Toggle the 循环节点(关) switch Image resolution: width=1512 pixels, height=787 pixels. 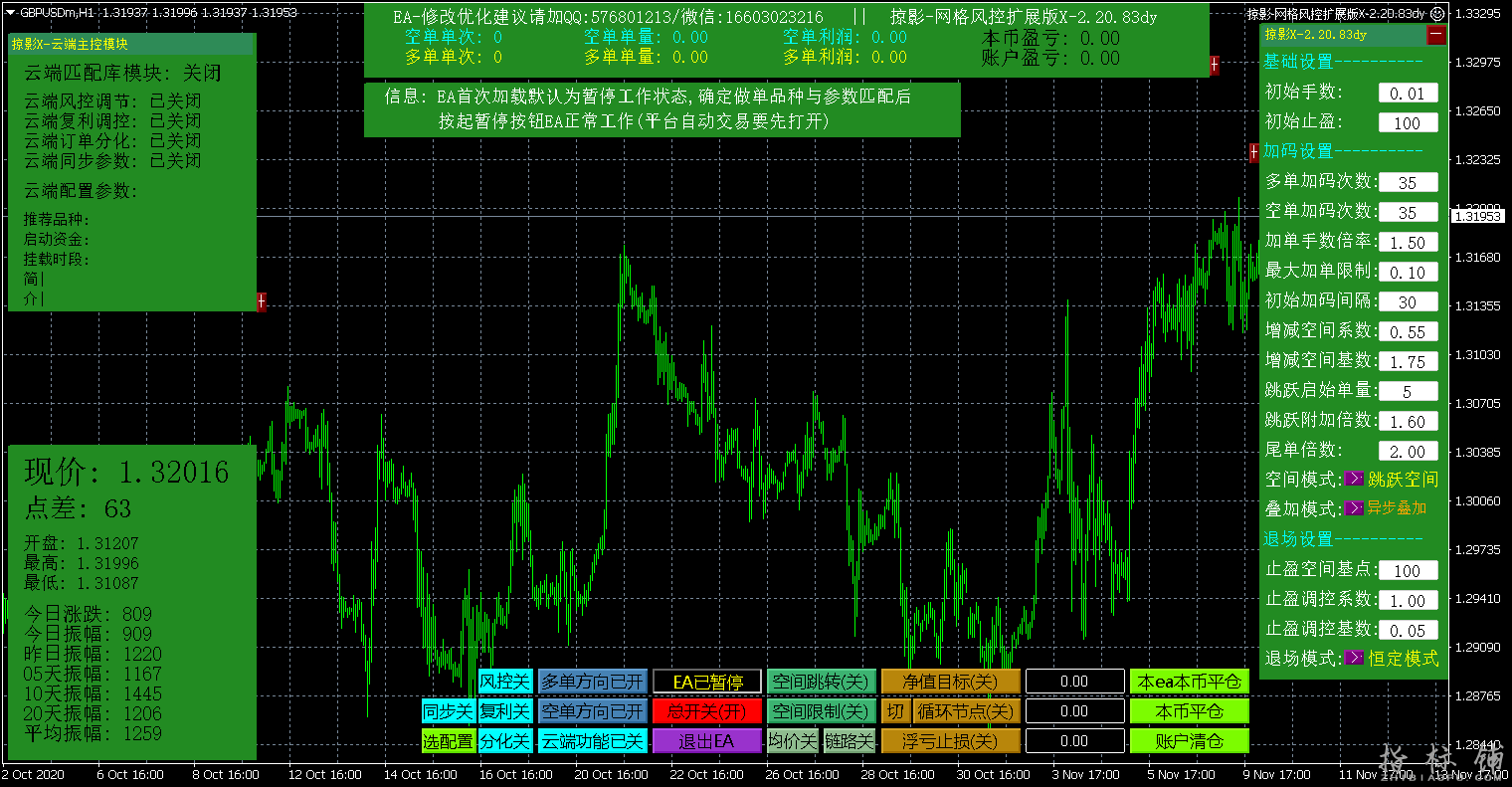(x=966, y=711)
